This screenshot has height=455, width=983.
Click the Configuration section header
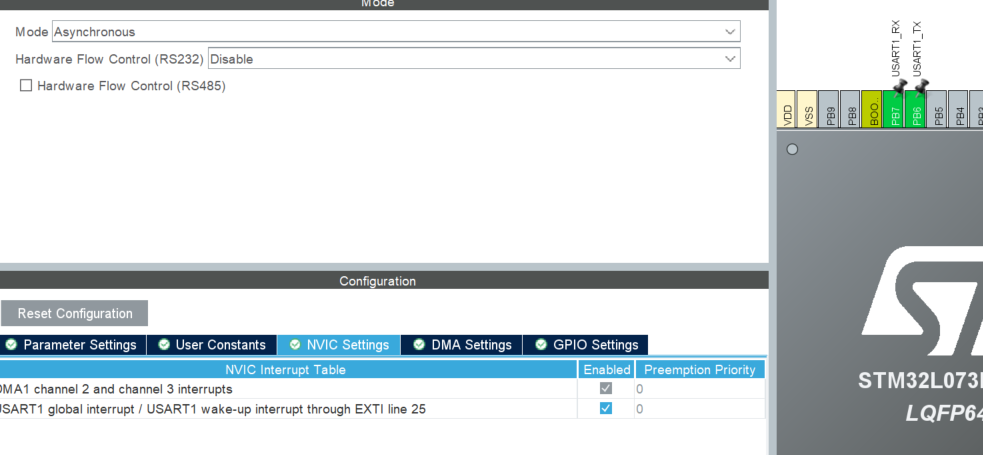coord(377,281)
